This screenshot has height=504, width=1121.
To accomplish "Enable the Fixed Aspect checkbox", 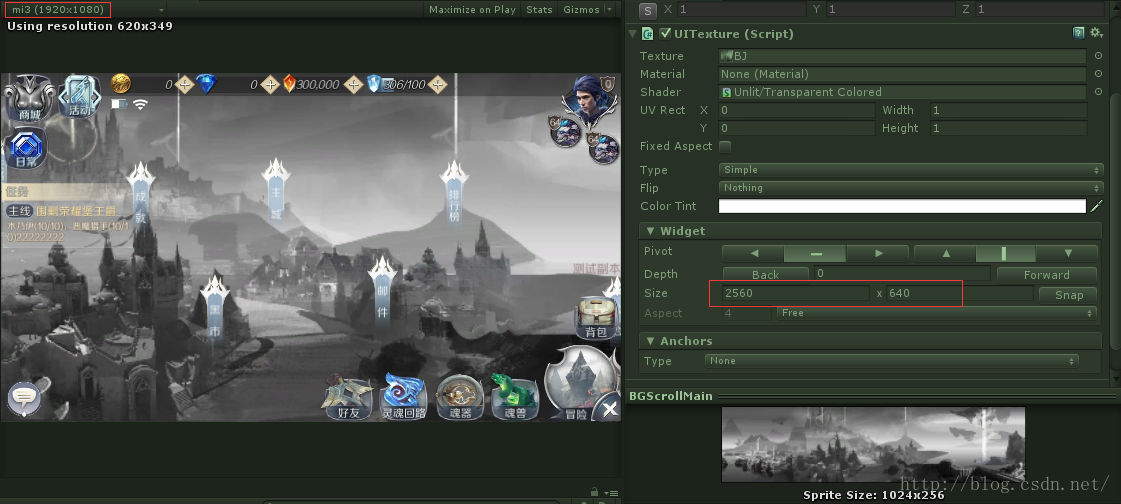I will point(725,146).
